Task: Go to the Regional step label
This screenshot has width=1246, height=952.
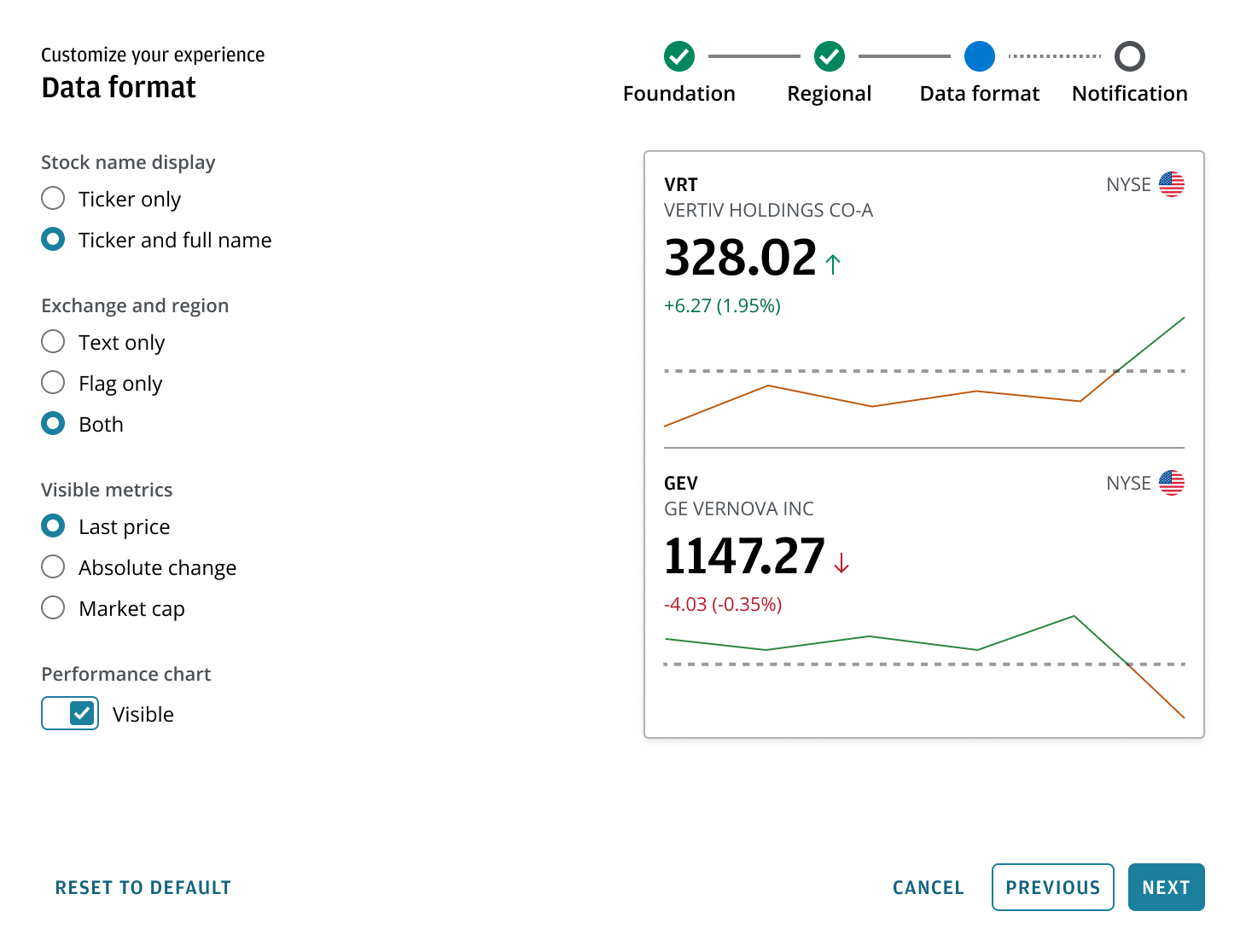Action: [x=830, y=94]
